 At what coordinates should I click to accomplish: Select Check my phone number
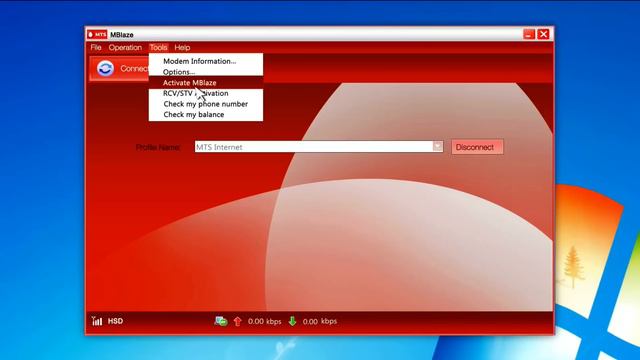tap(206, 104)
